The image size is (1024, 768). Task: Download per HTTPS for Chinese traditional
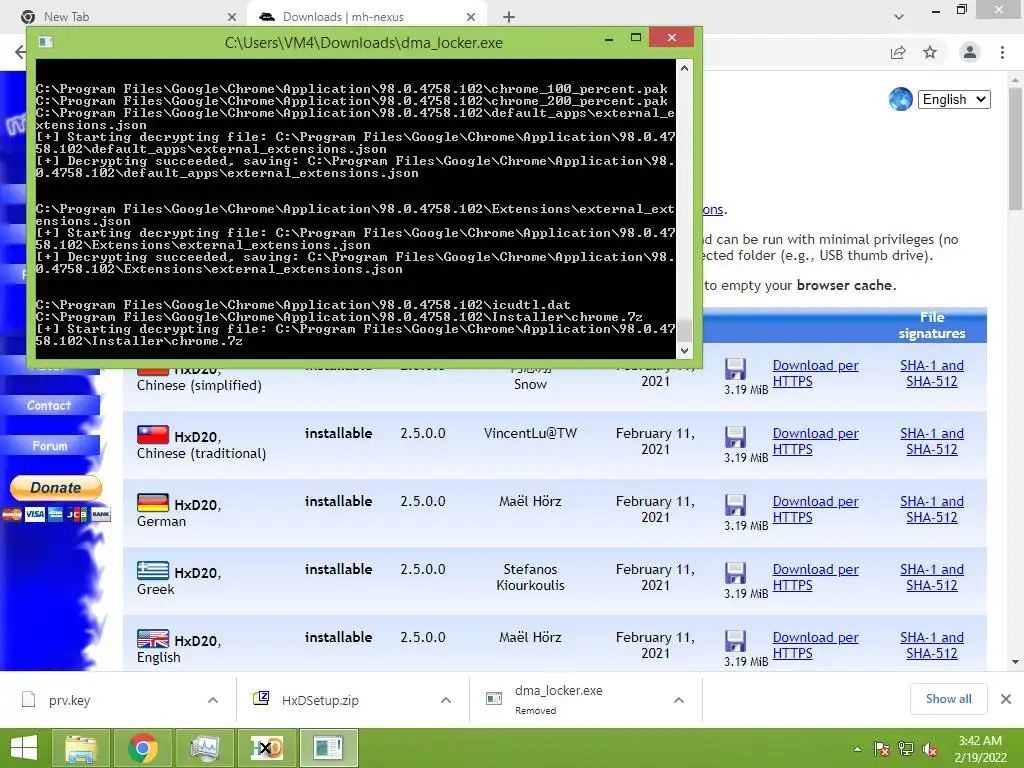coord(815,441)
